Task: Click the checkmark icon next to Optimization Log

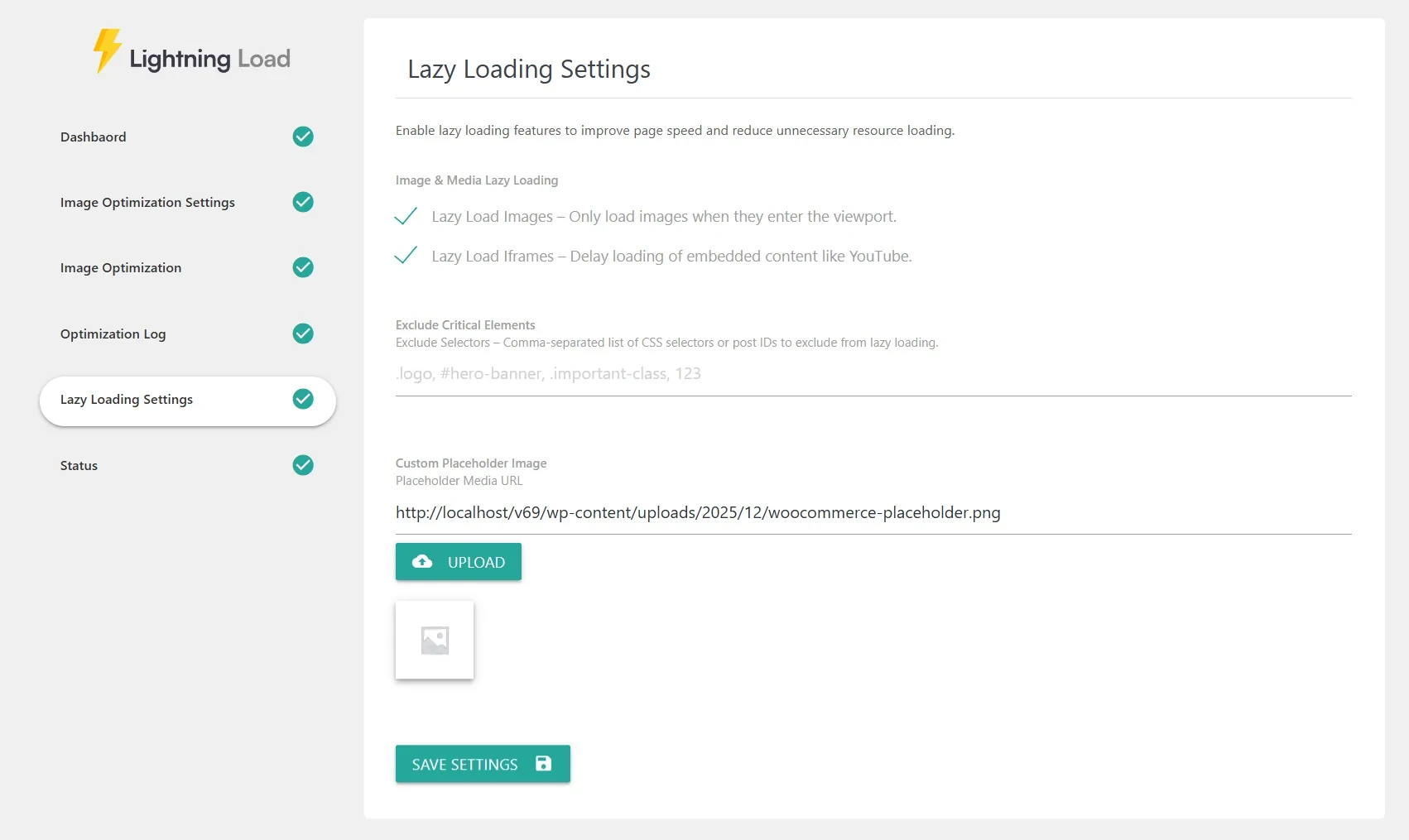Action: pos(303,334)
